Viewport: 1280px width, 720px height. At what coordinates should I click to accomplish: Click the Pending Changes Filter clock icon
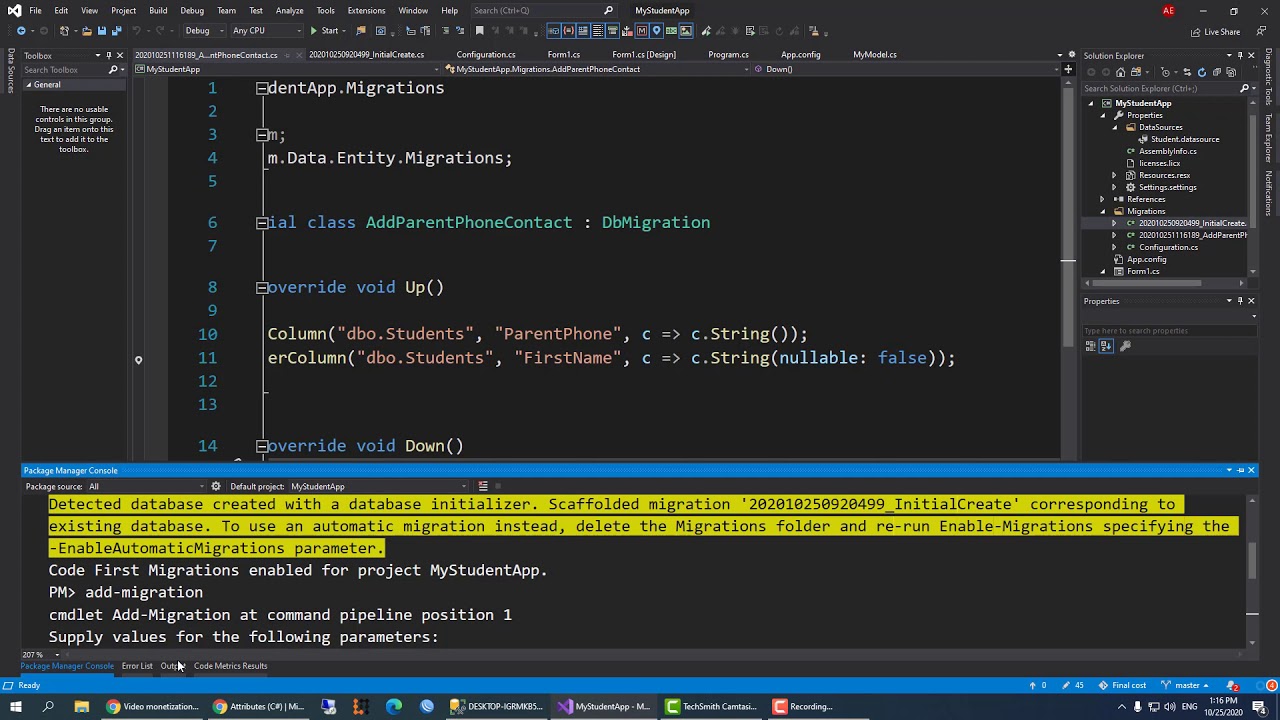pos(1165,72)
